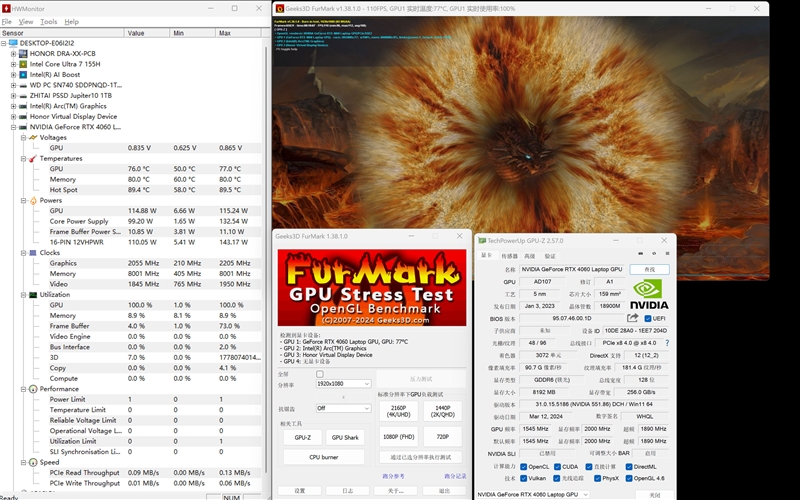Click the GPU Shark button in FurMark
The height and width of the screenshot is (500, 800).
point(345,437)
